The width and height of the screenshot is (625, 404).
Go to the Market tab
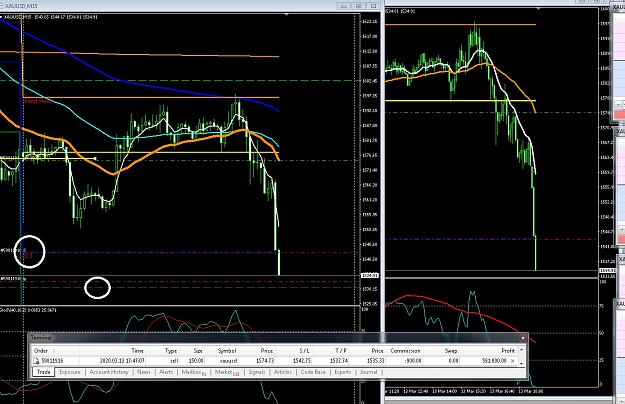(226, 372)
